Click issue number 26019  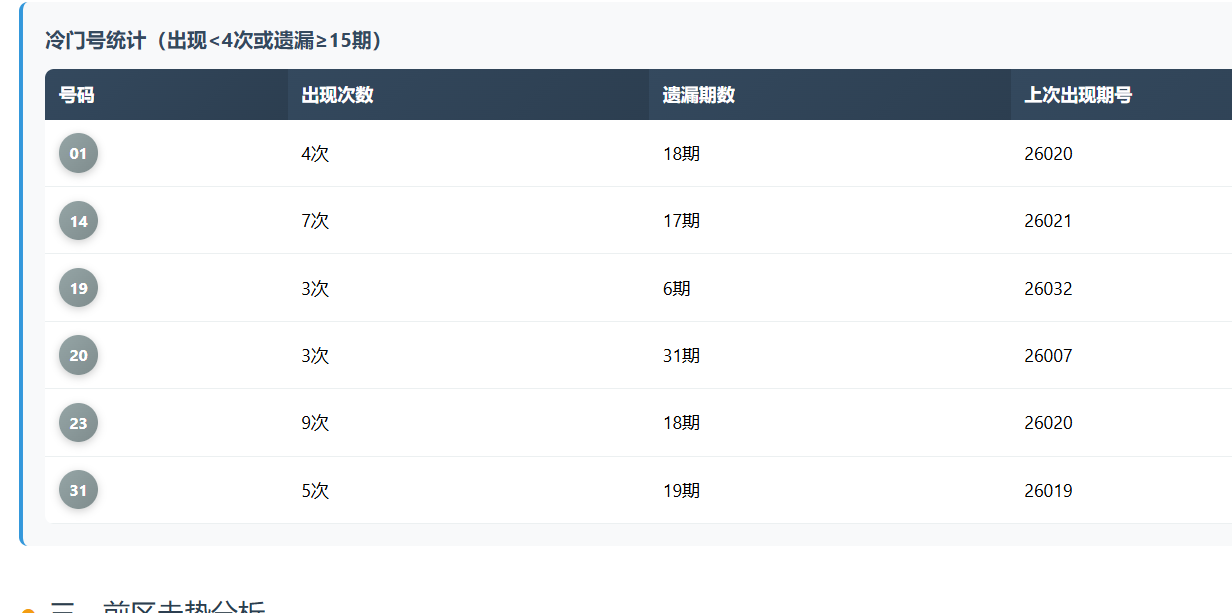[x=1048, y=491]
